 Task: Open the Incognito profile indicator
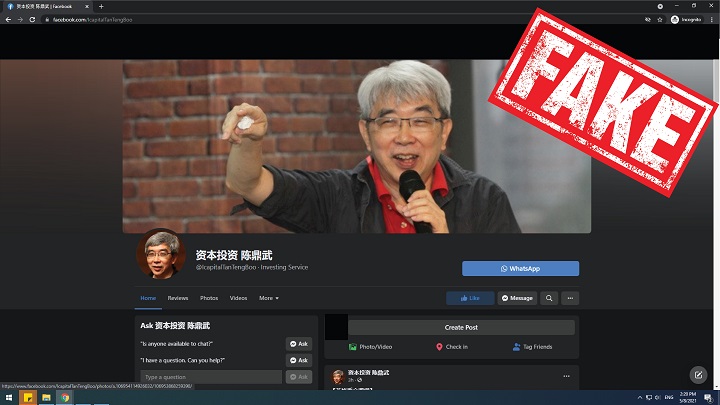pos(686,20)
